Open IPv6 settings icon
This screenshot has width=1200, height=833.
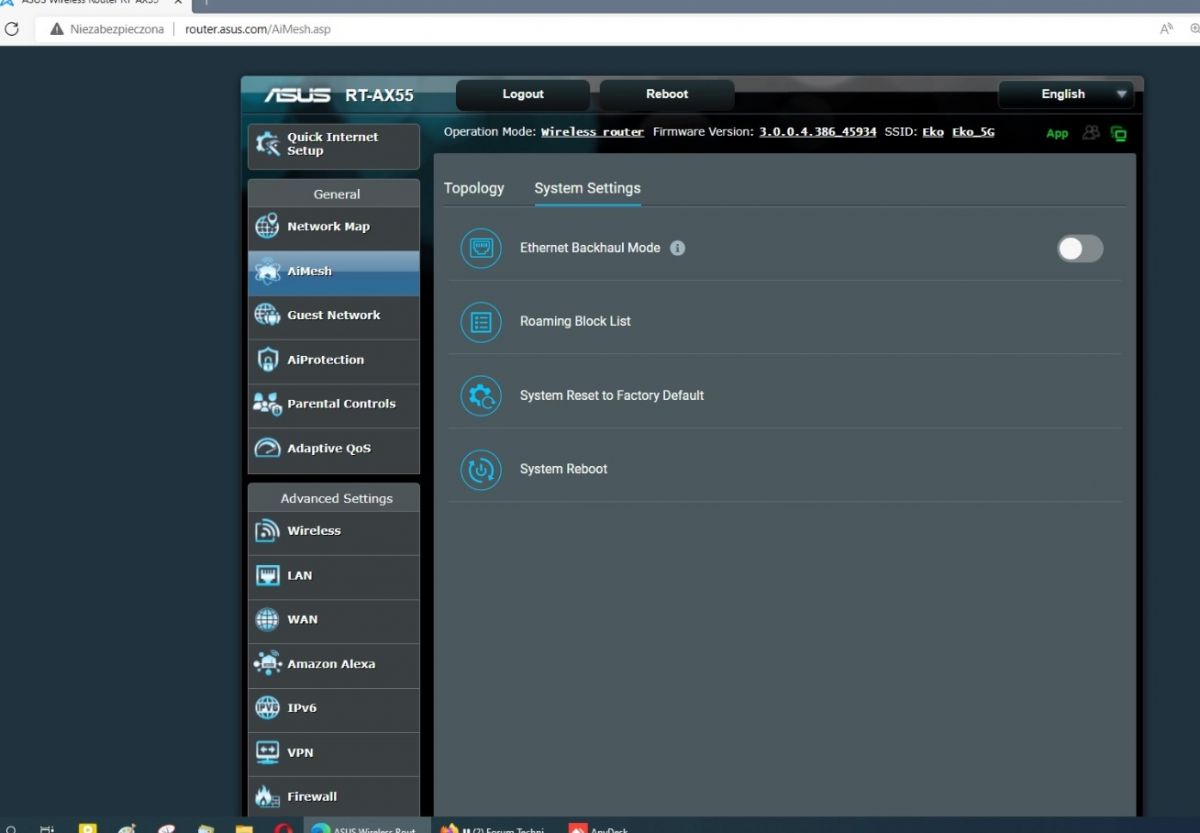point(267,708)
